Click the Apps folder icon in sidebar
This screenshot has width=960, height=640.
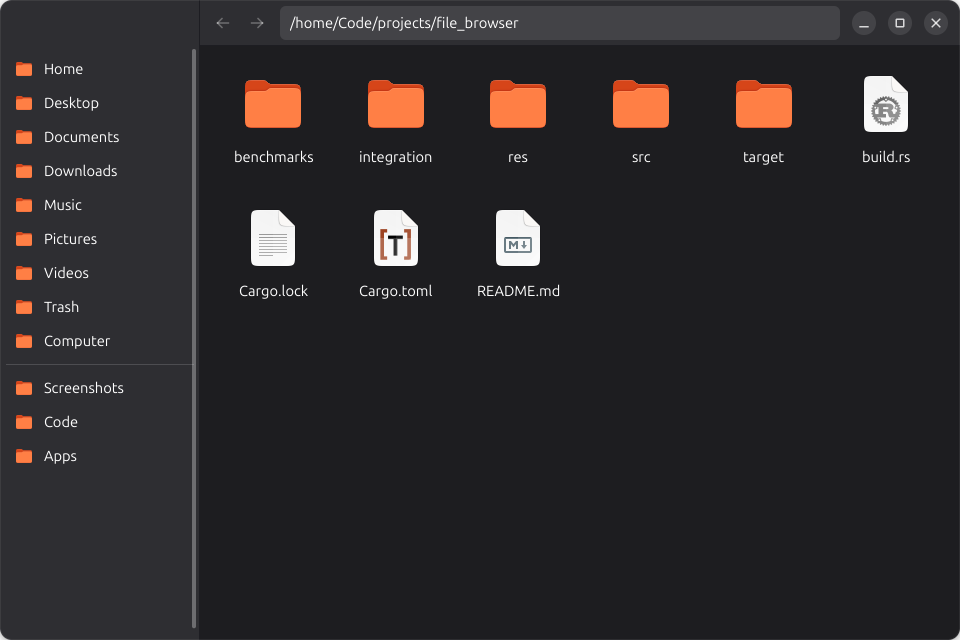24,456
